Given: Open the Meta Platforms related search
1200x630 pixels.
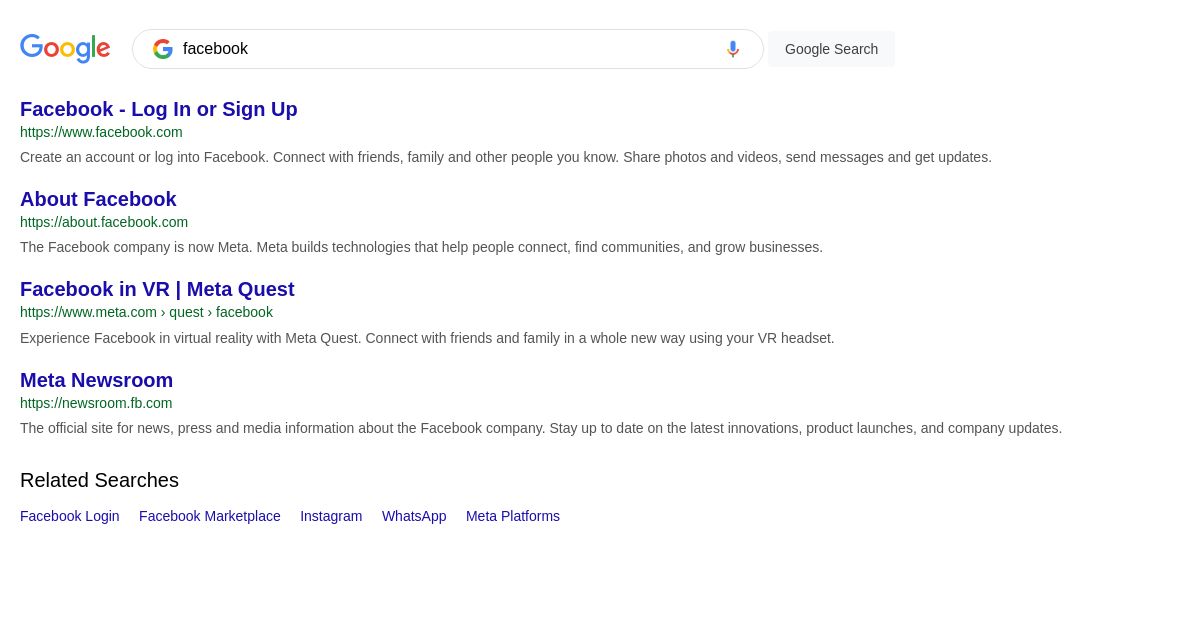Looking at the screenshot, I should pos(512,516).
